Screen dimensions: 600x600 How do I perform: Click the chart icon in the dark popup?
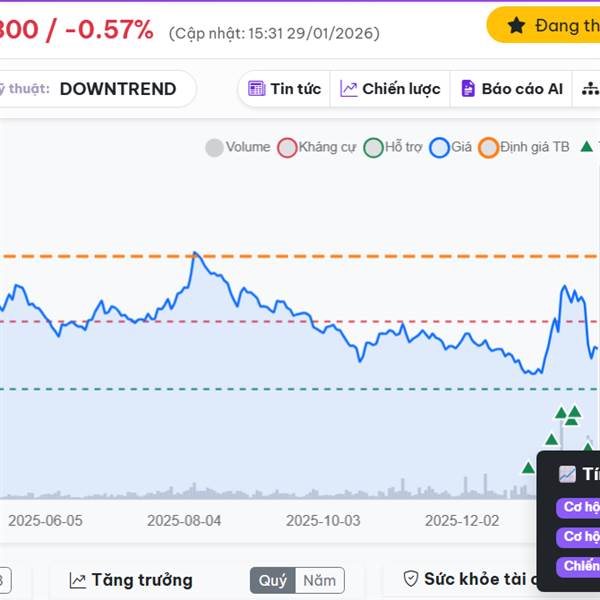[x=567, y=474]
